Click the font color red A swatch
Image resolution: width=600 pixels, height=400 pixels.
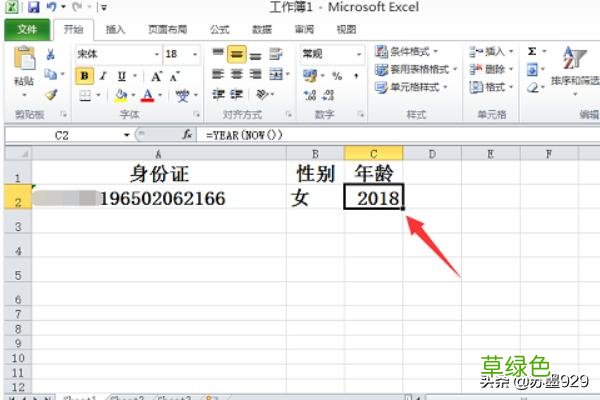tap(147, 96)
